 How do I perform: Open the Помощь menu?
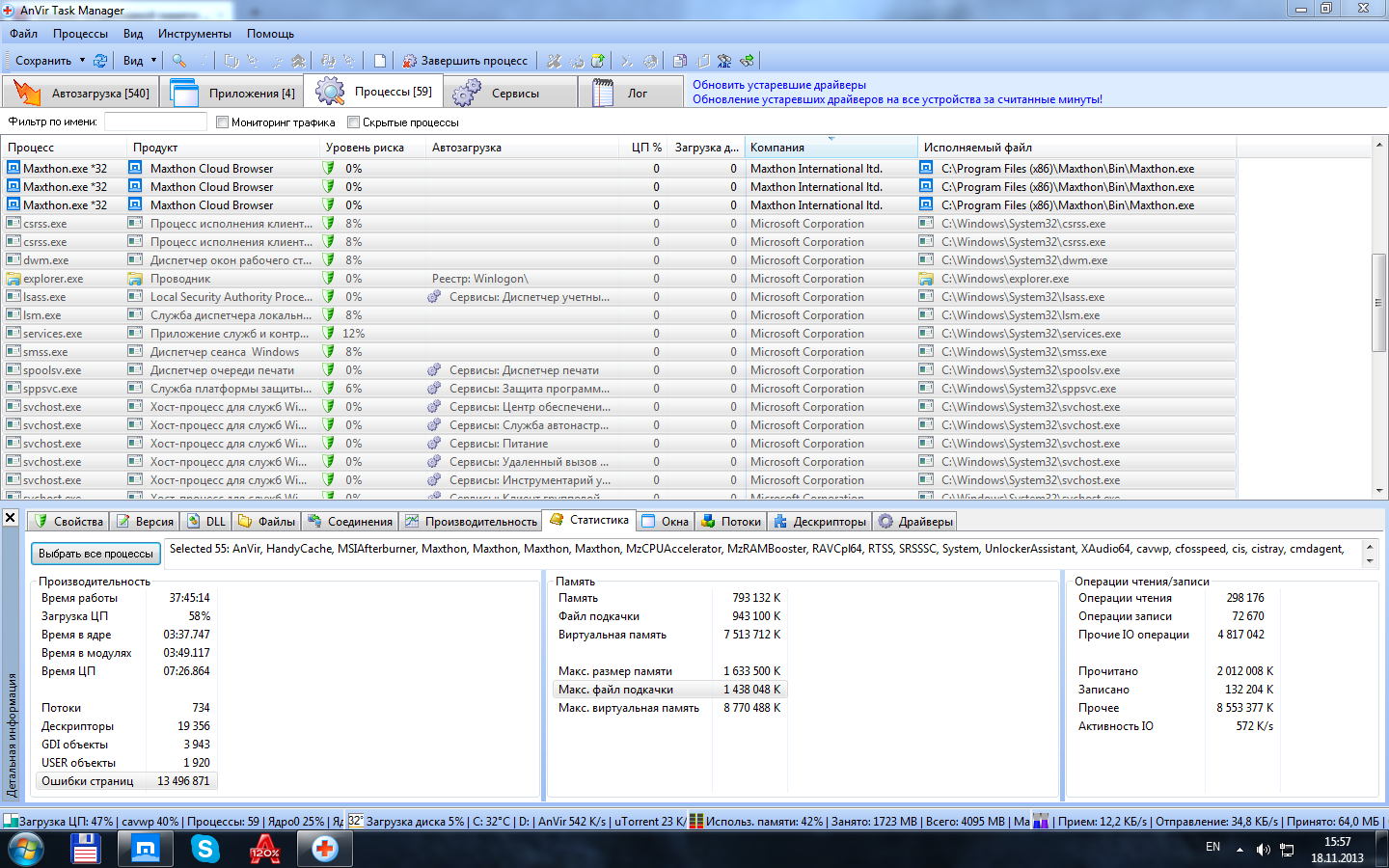[x=270, y=34]
